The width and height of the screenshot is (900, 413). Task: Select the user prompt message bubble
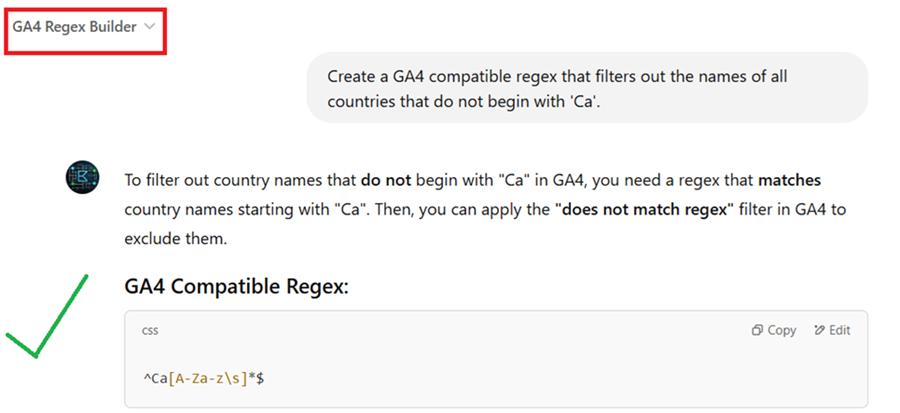(x=586, y=88)
